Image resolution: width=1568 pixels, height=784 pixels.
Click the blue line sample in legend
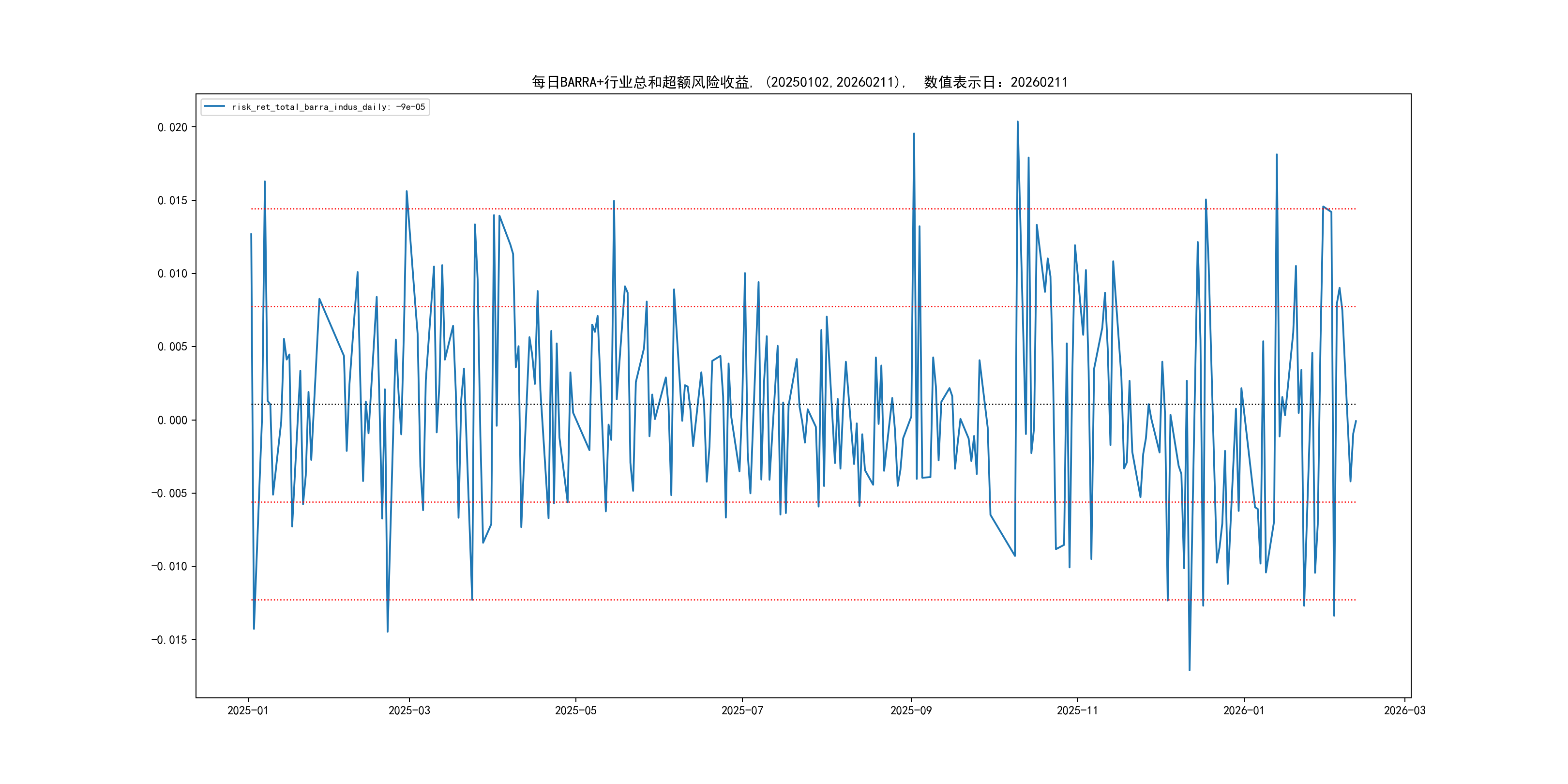pos(214,106)
